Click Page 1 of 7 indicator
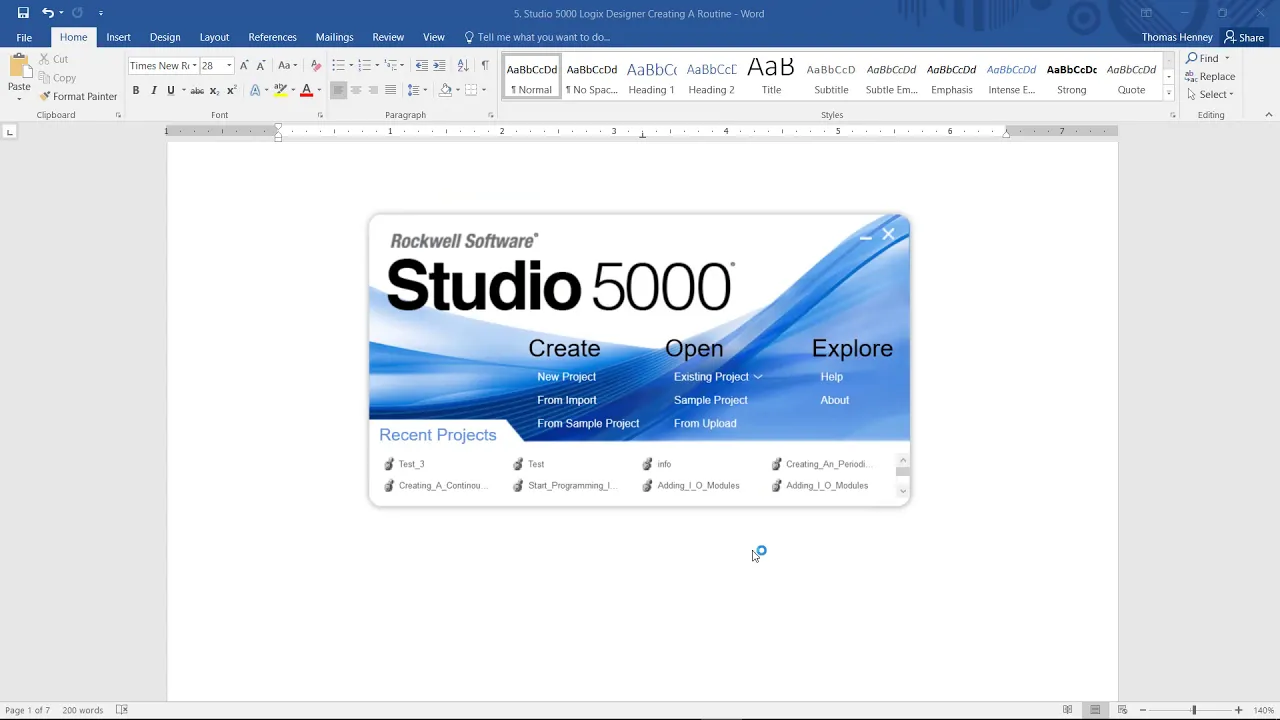Screen dimensions: 1280x720 point(27,710)
